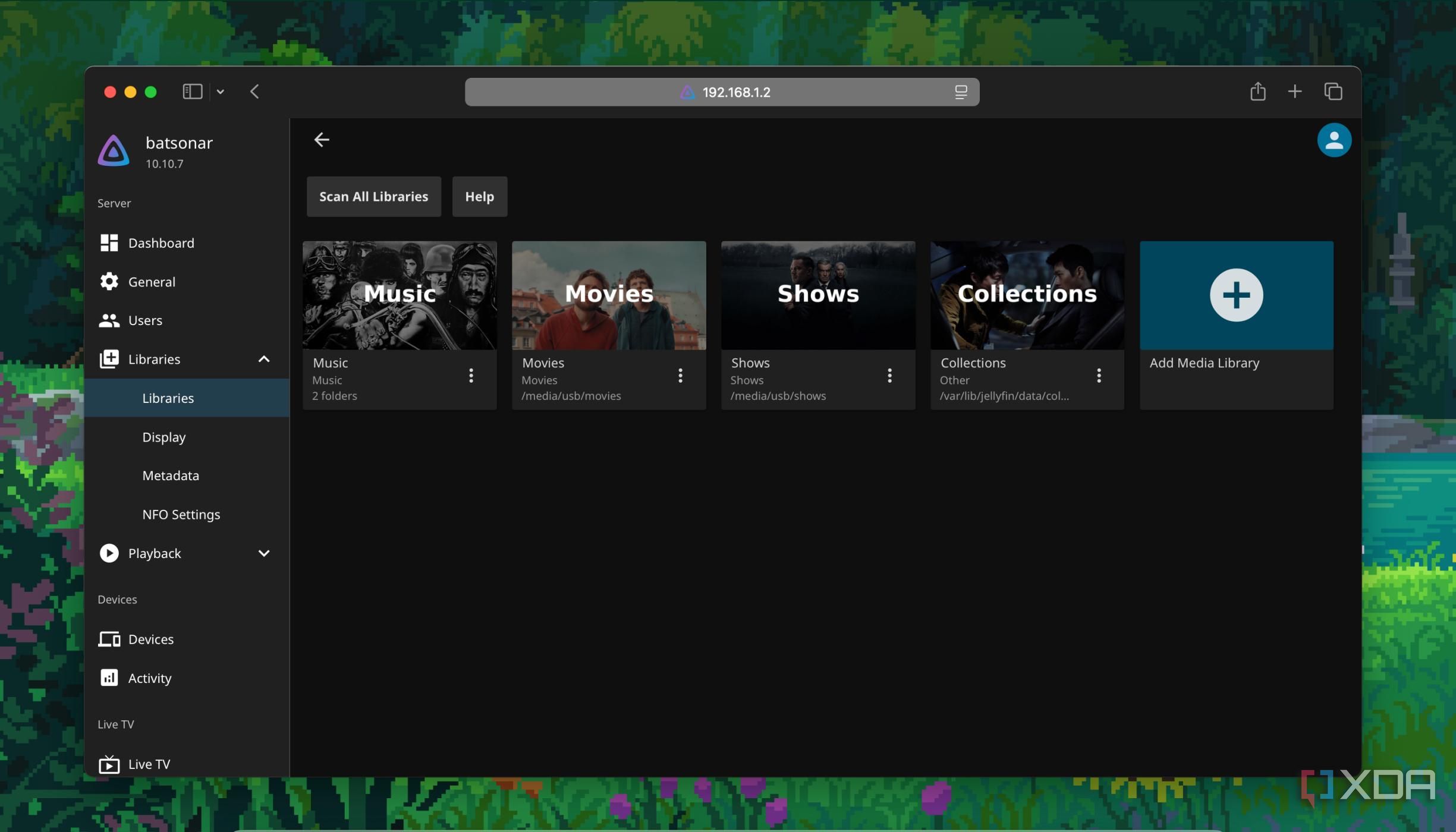The width and height of the screenshot is (1456, 832).
Task: Open the Display sub-item
Action: point(187,437)
